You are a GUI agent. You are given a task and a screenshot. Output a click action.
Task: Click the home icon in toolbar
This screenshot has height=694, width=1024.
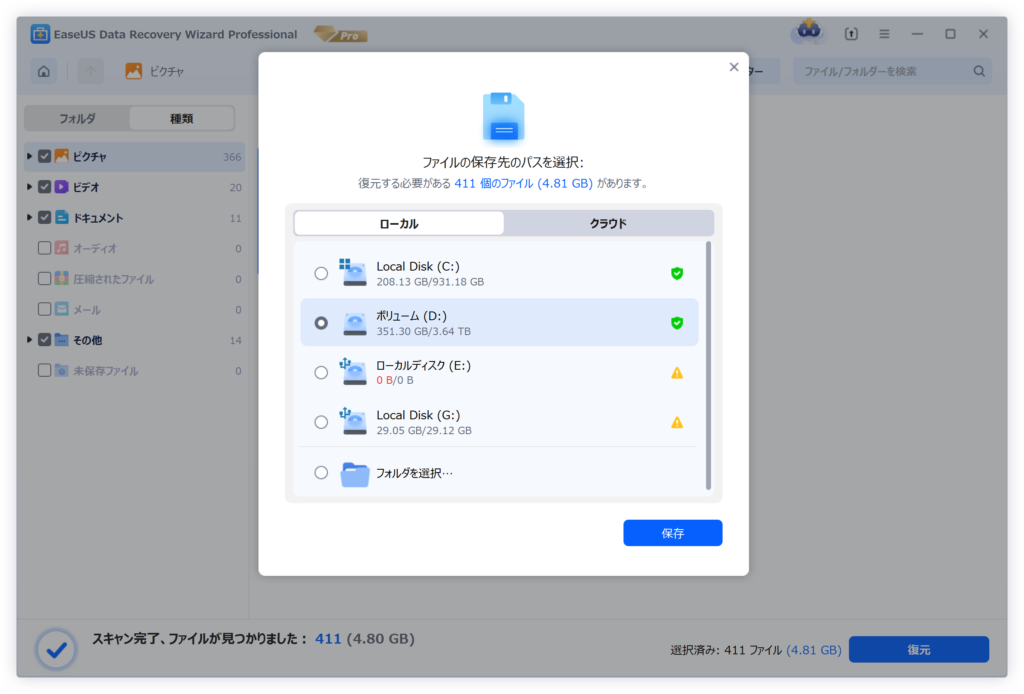point(43,71)
